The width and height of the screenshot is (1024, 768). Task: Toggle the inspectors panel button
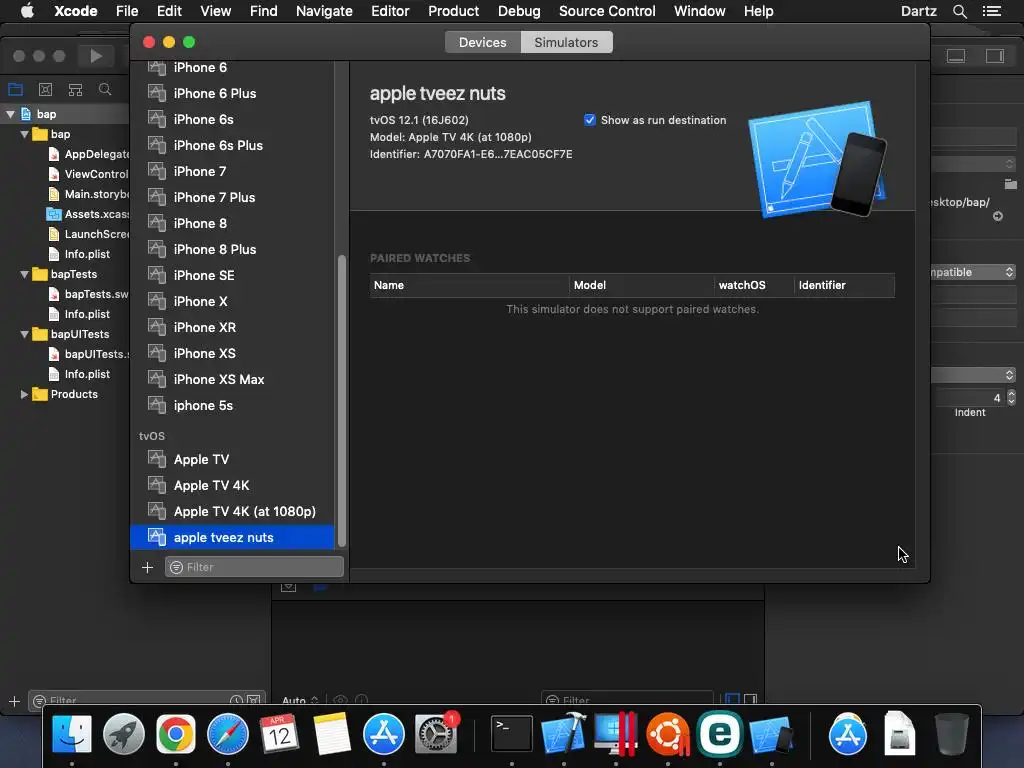click(x=995, y=56)
